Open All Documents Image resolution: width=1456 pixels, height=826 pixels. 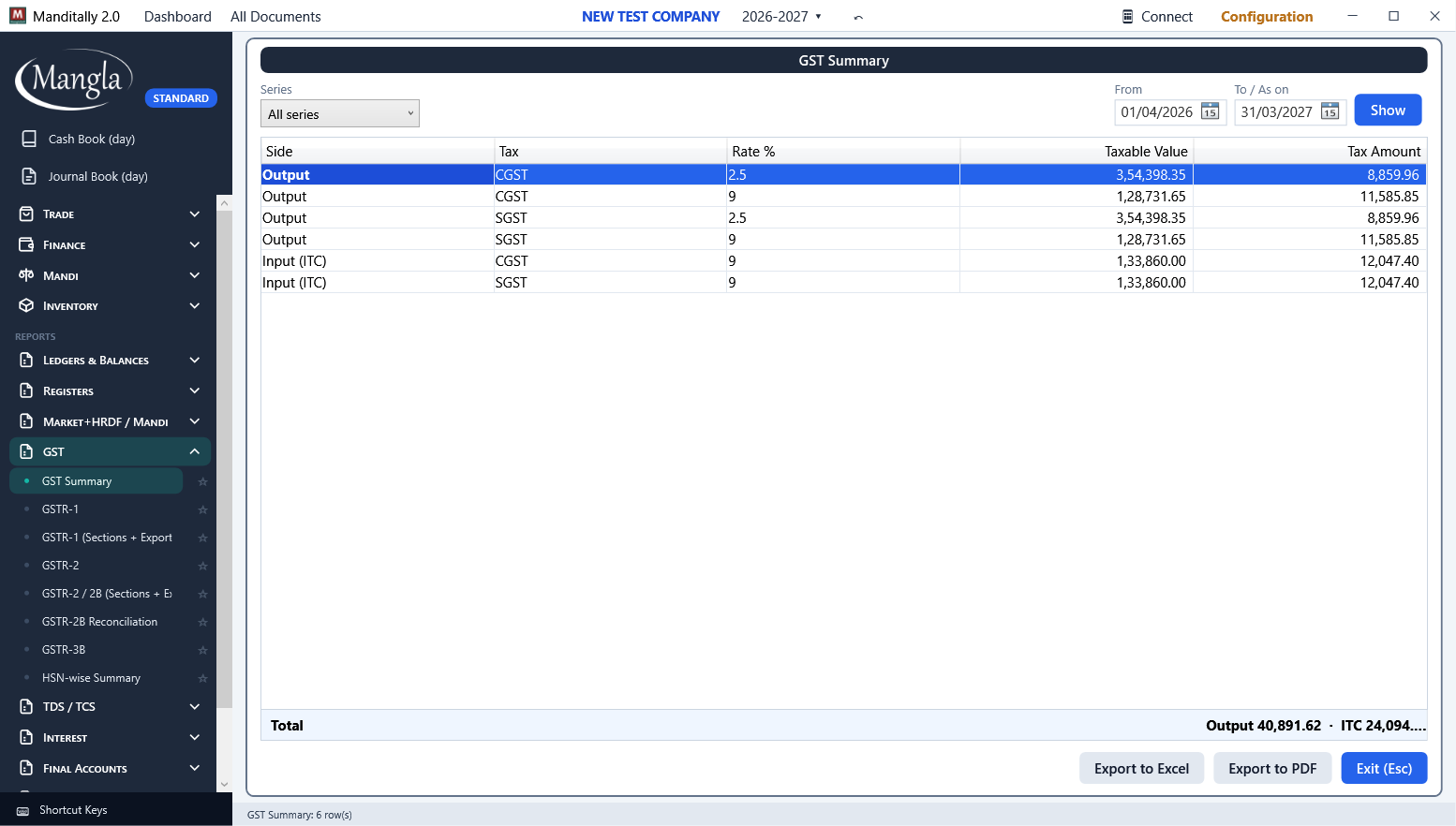[x=275, y=17]
